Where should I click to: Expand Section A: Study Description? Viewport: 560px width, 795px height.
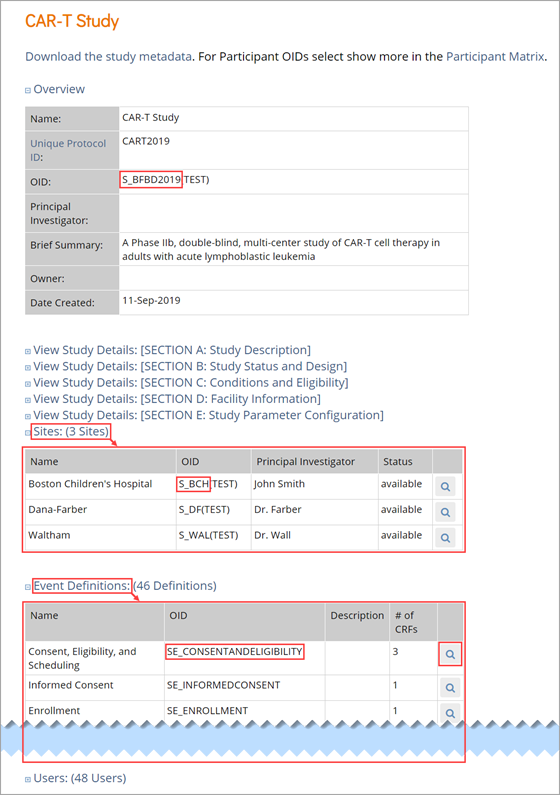[168, 350]
